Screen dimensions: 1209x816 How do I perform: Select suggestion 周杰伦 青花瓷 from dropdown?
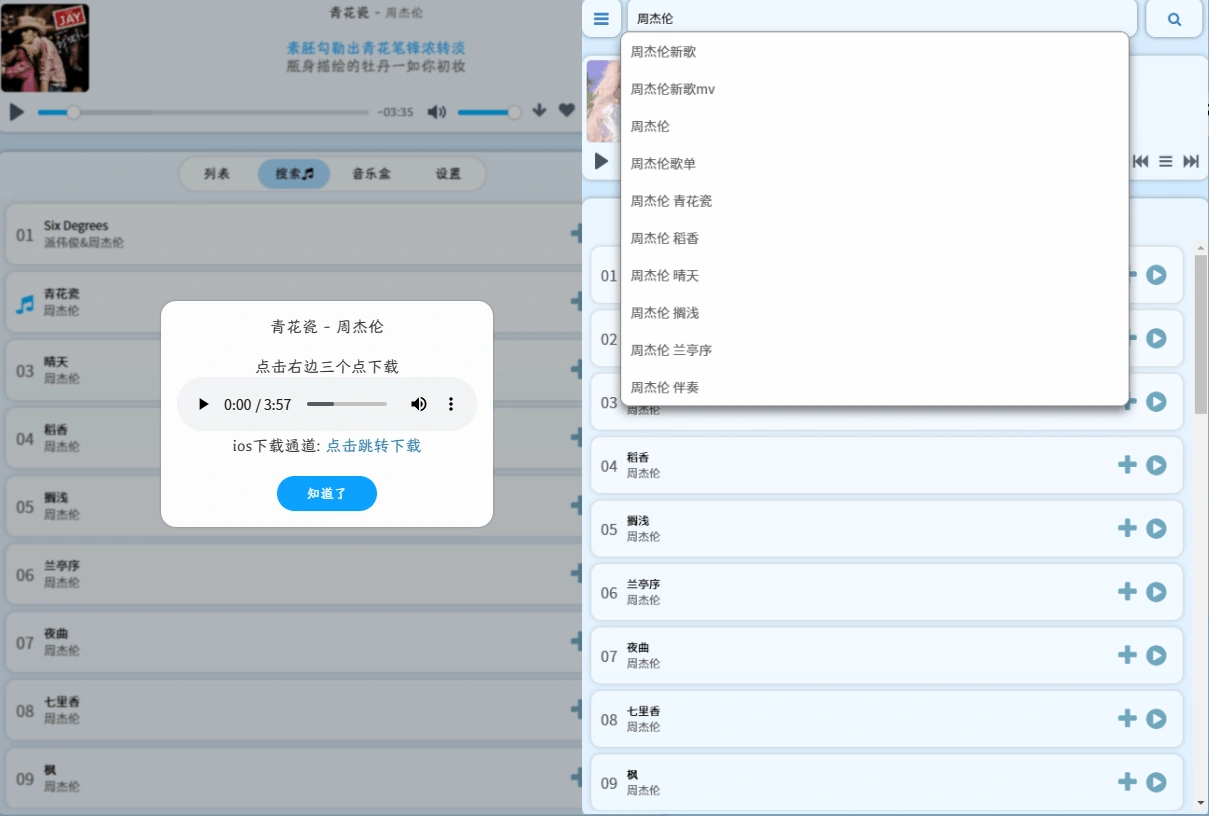[671, 201]
